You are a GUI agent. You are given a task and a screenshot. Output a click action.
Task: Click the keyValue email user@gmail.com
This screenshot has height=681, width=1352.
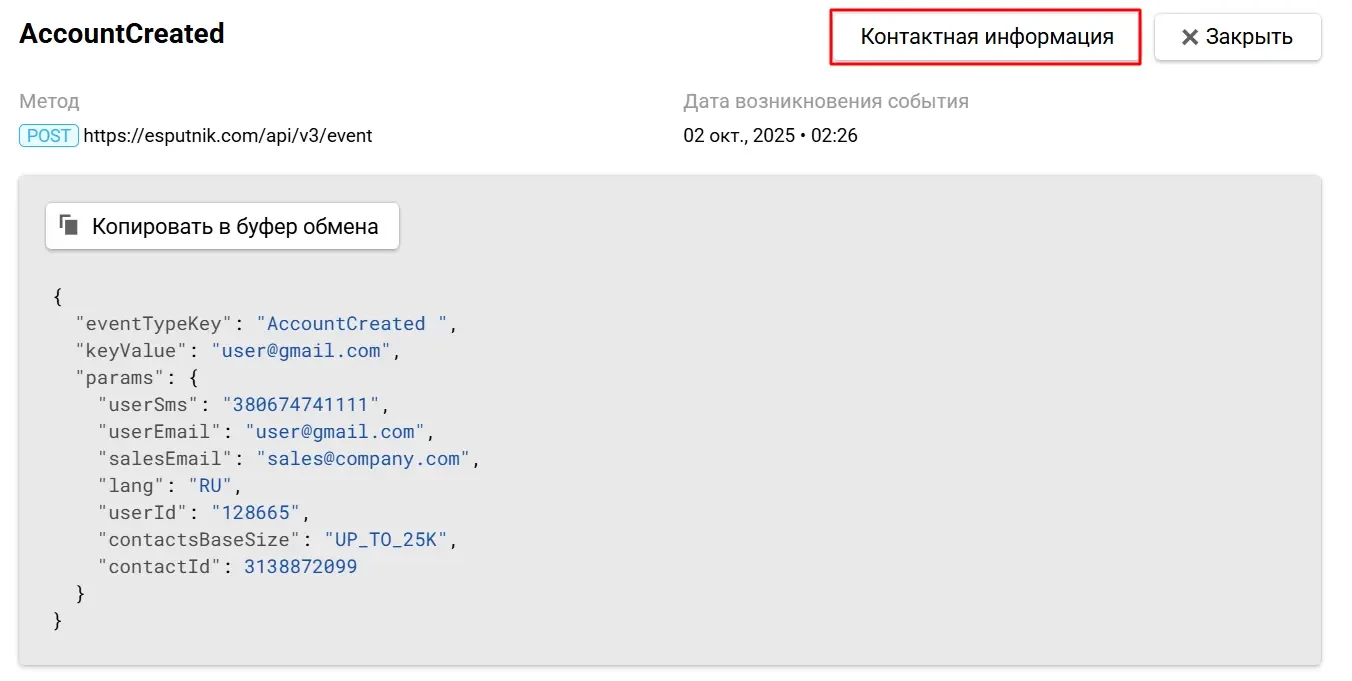[x=300, y=351]
